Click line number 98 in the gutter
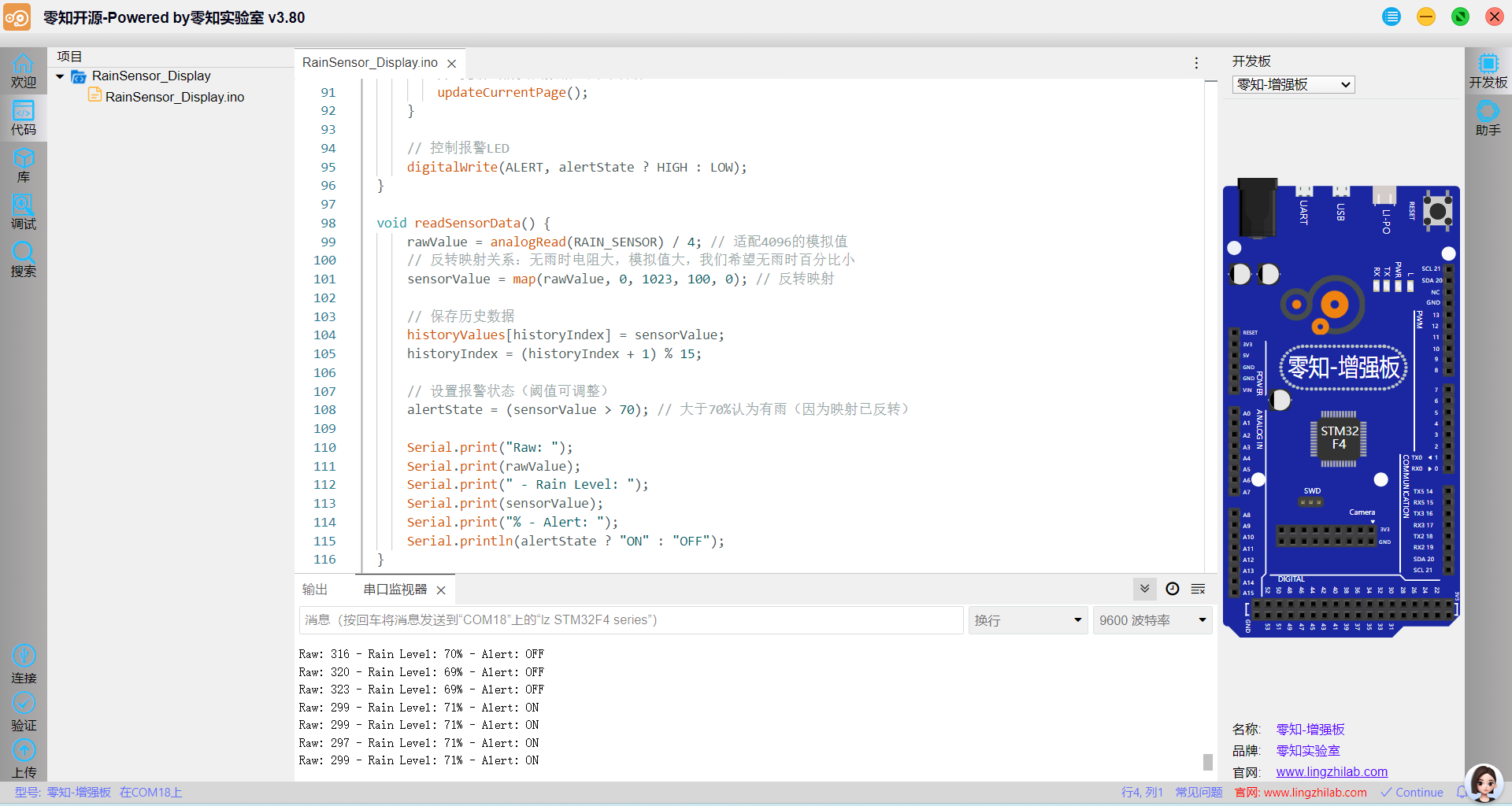1512x806 pixels. point(328,224)
